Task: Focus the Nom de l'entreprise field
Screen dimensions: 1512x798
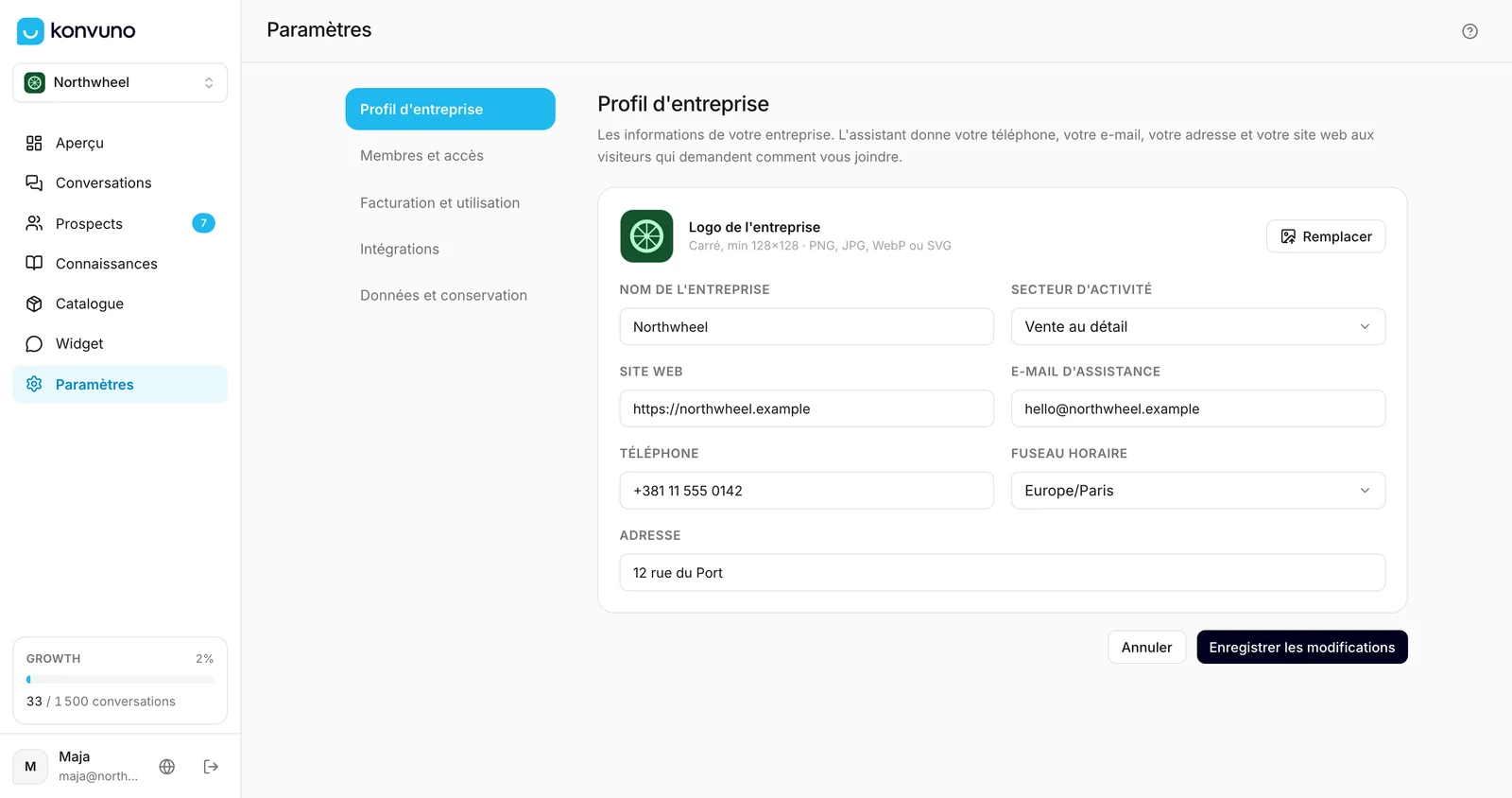Action: (806, 326)
